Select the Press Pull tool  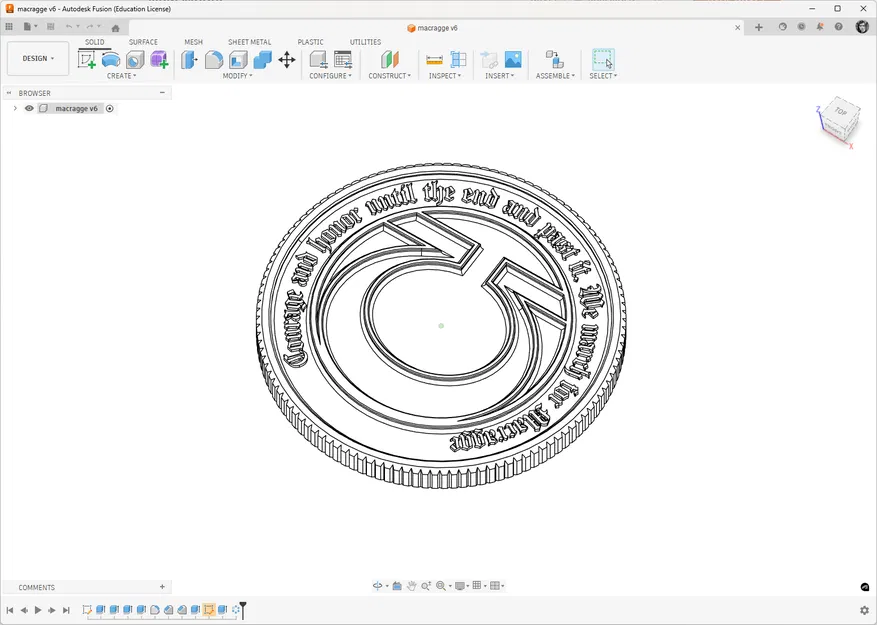click(x=189, y=59)
